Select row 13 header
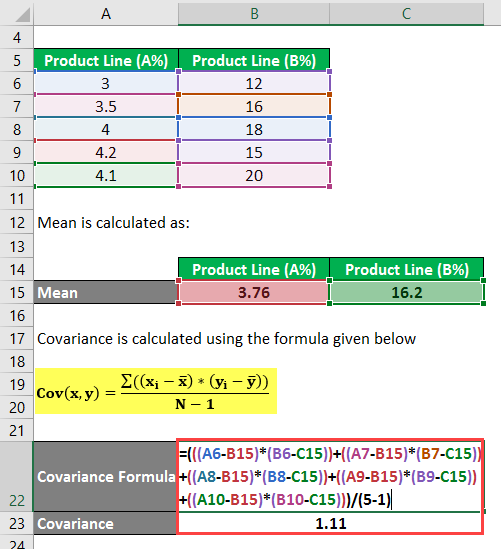Viewport: 501px width, 549px height. click(x=16, y=246)
